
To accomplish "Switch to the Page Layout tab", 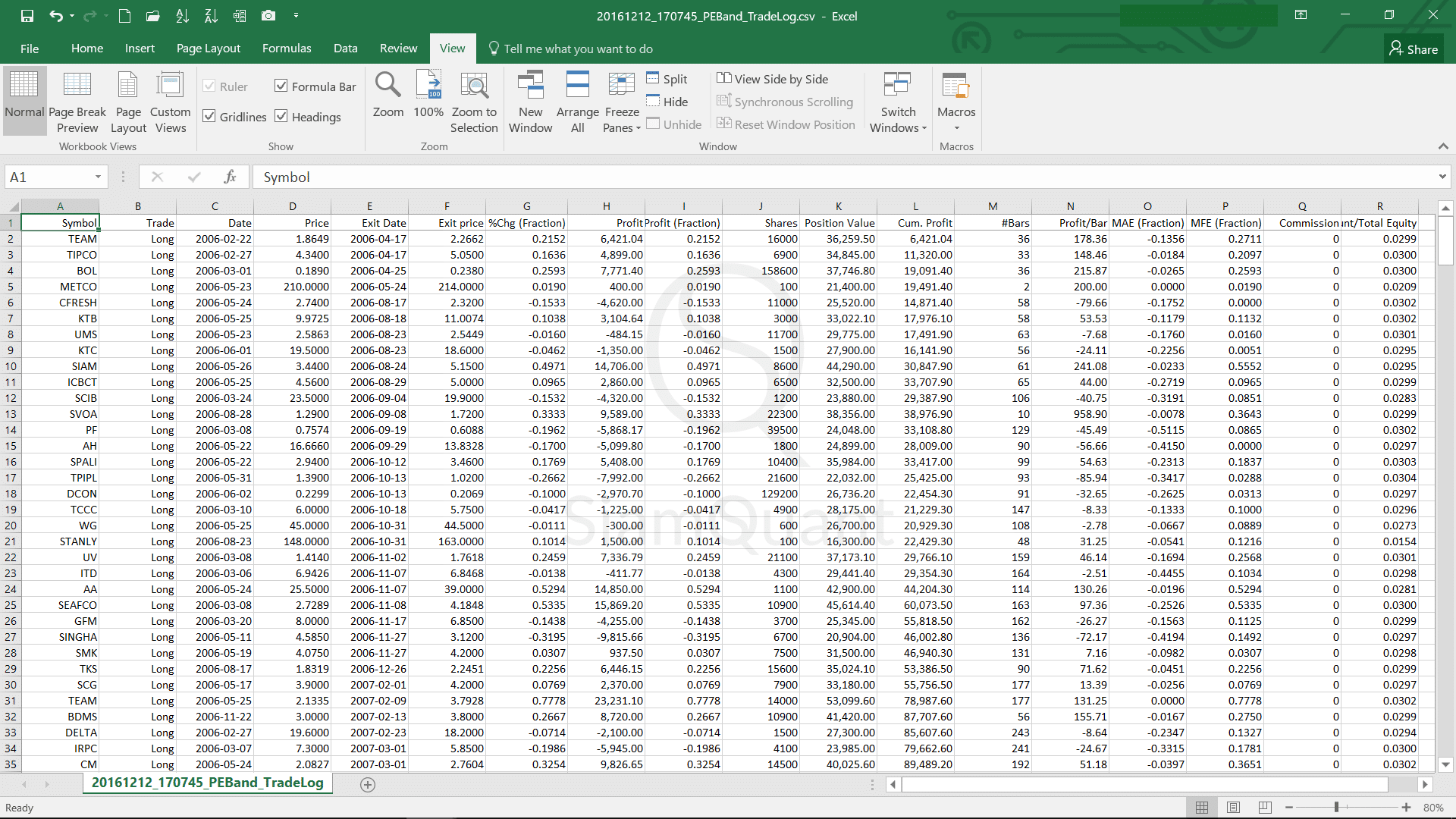I will [x=208, y=49].
